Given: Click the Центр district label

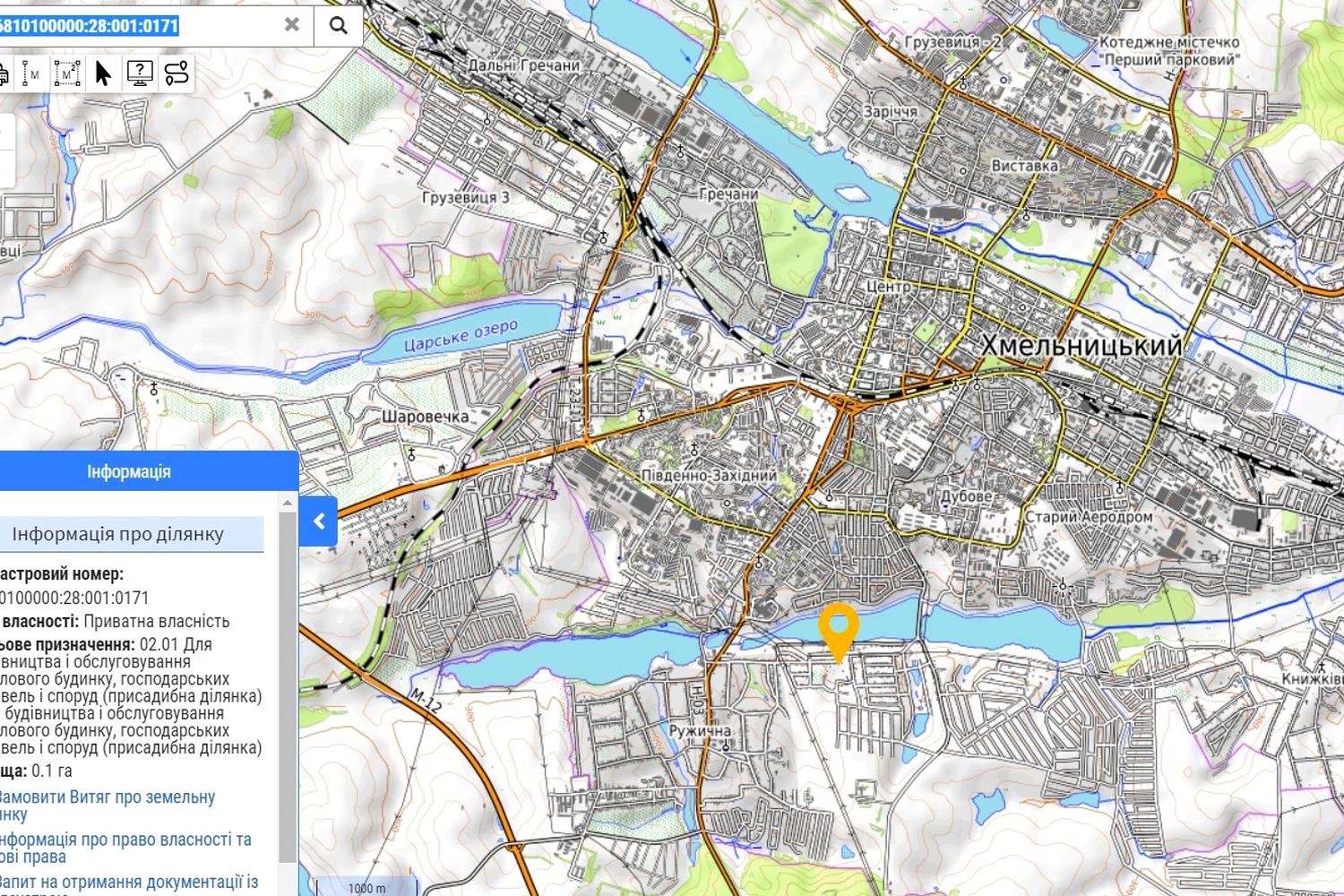Looking at the screenshot, I should (x=888, y=287).
